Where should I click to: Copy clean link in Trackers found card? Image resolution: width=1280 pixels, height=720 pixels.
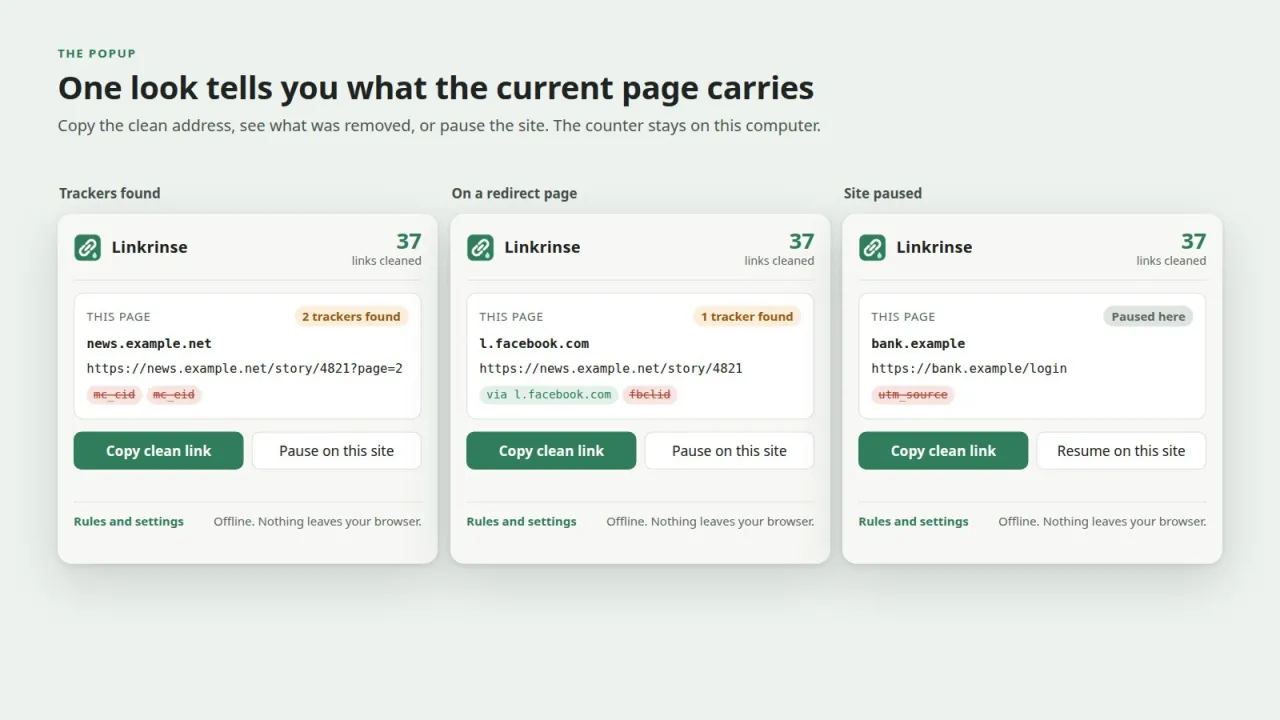[158, 451]
